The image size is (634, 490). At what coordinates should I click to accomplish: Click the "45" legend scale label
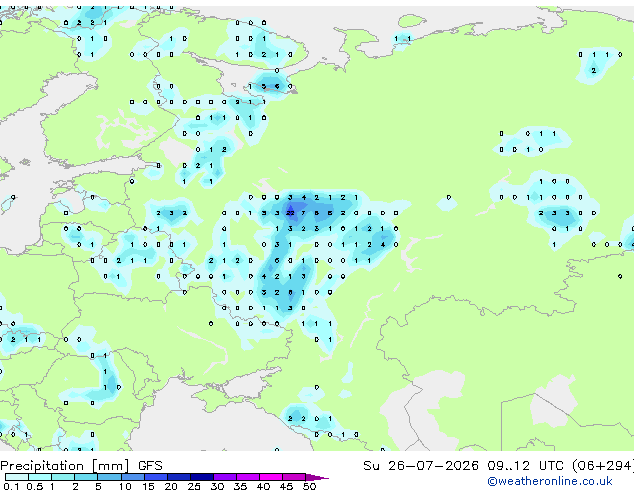[286, 486]
